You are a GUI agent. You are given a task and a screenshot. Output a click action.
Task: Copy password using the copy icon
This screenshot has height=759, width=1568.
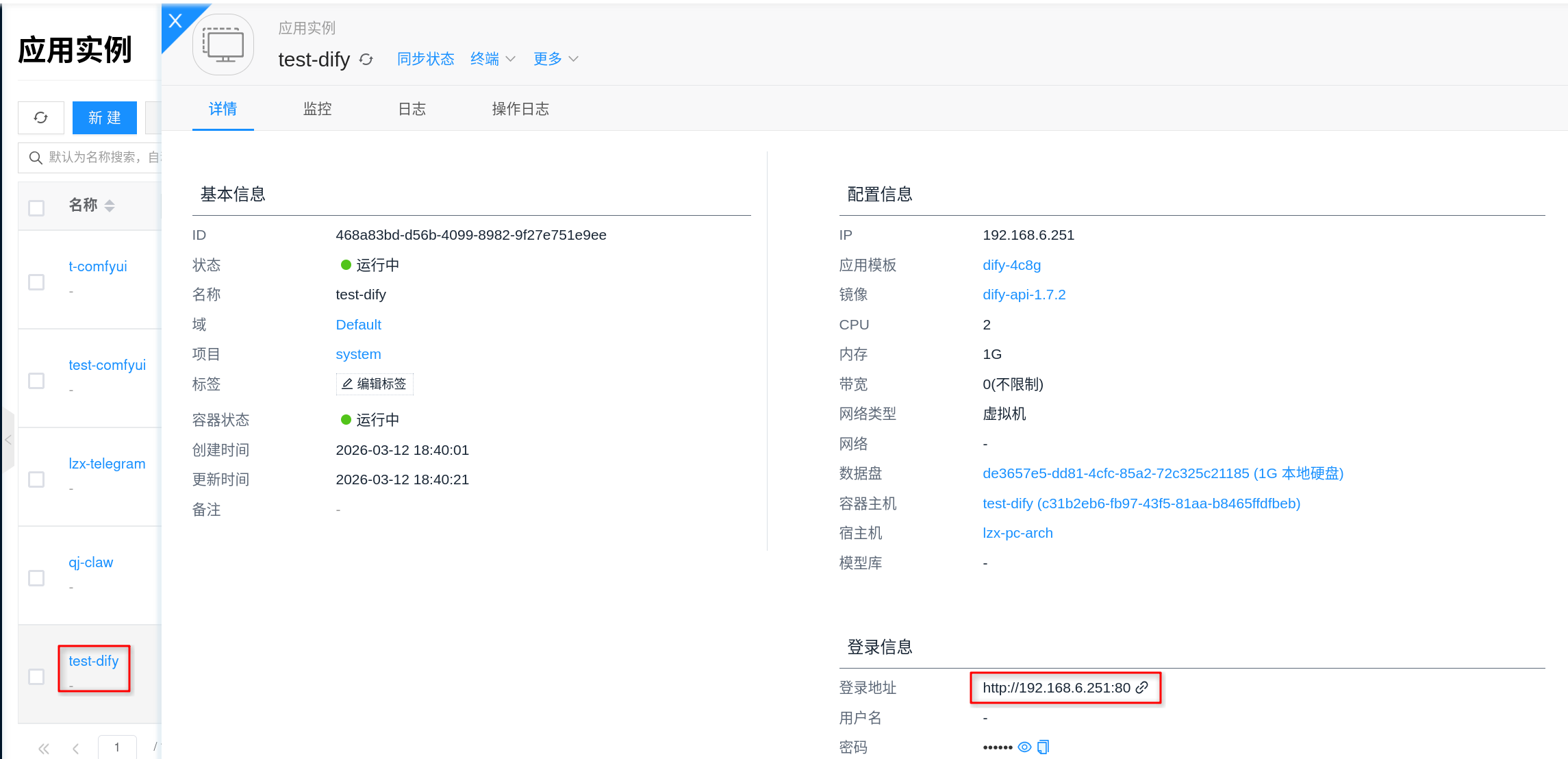tap(1043, 747)
